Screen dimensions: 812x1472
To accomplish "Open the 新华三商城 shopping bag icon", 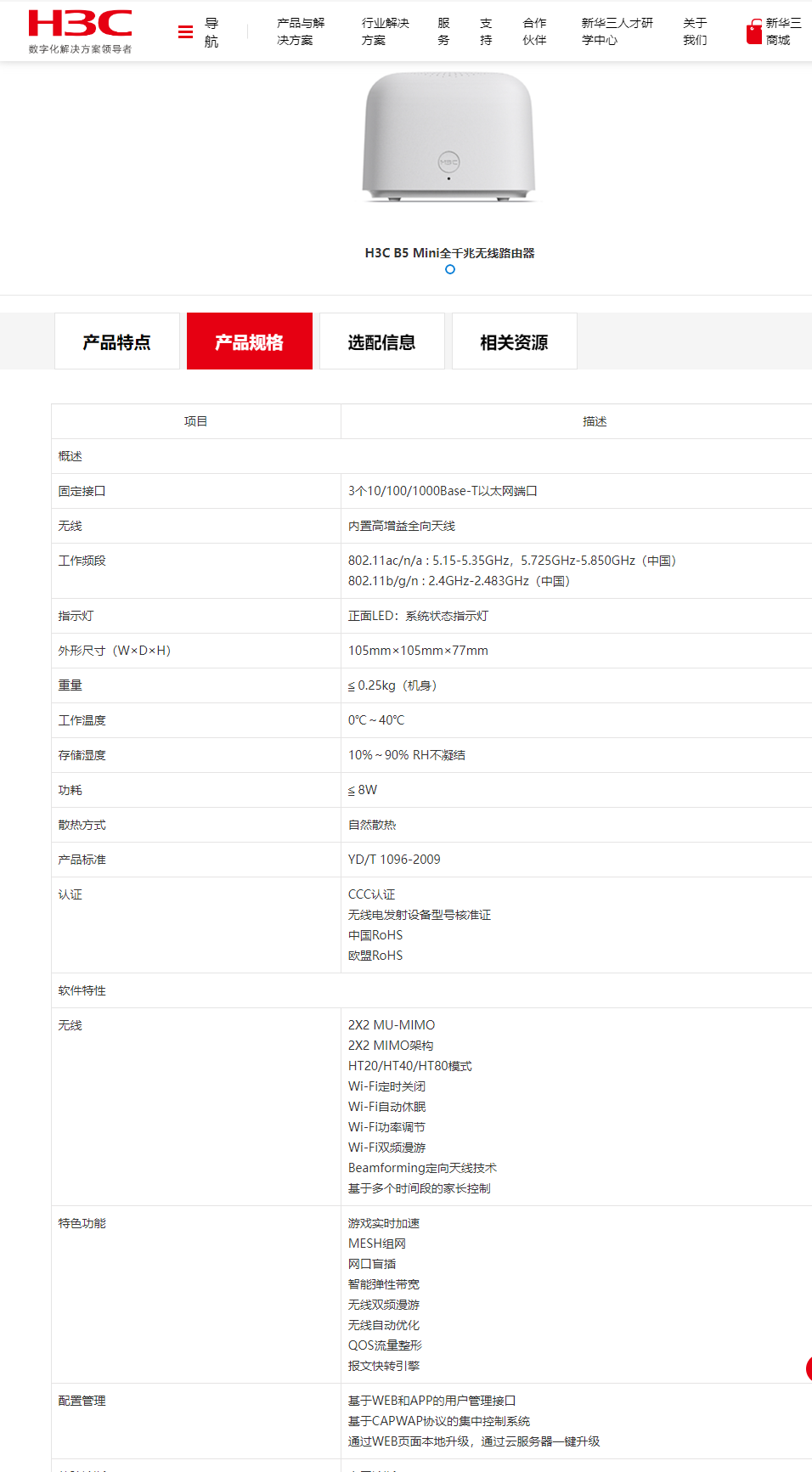I will (753, 32).
